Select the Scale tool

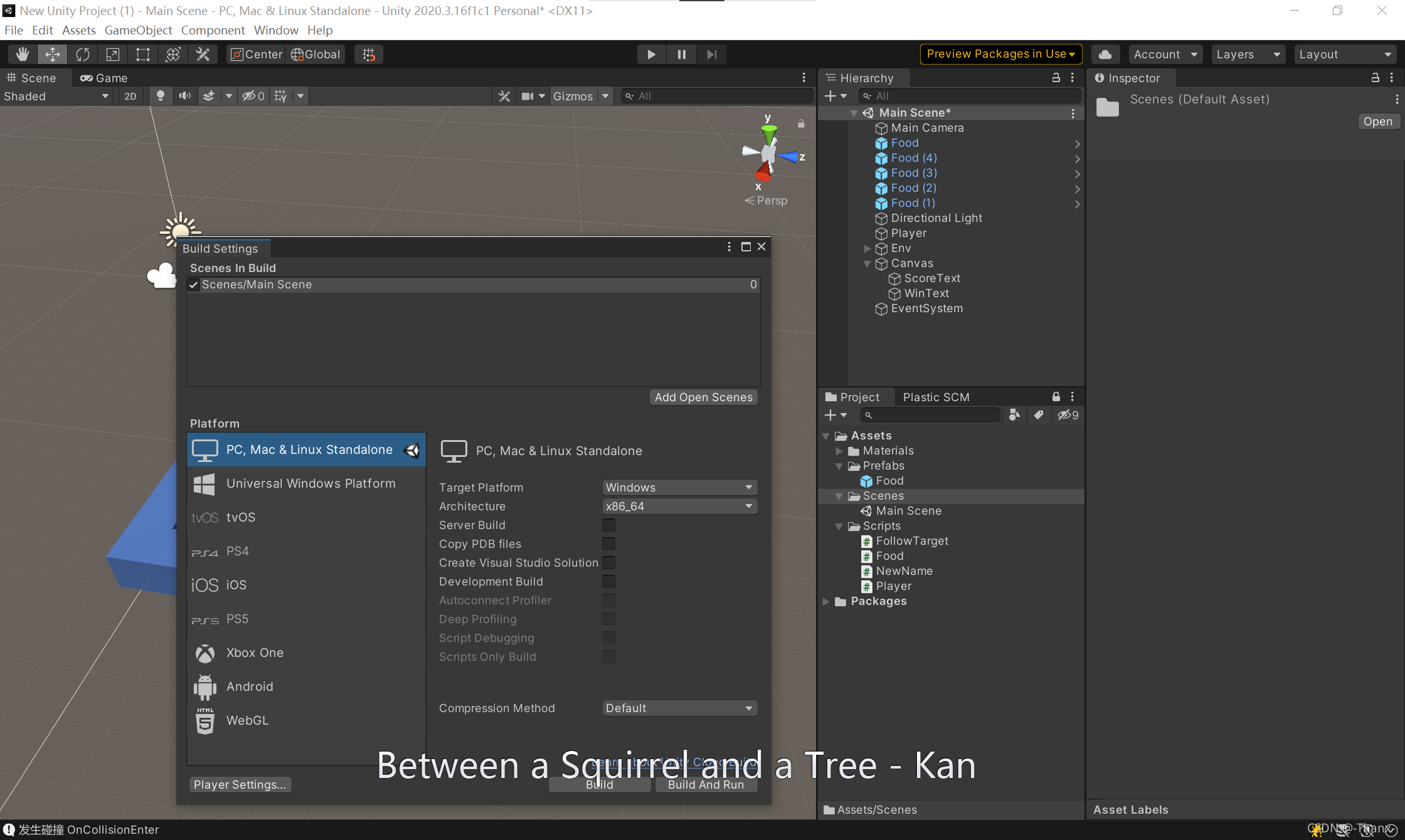pyautogui.click(x=112, y=55)
